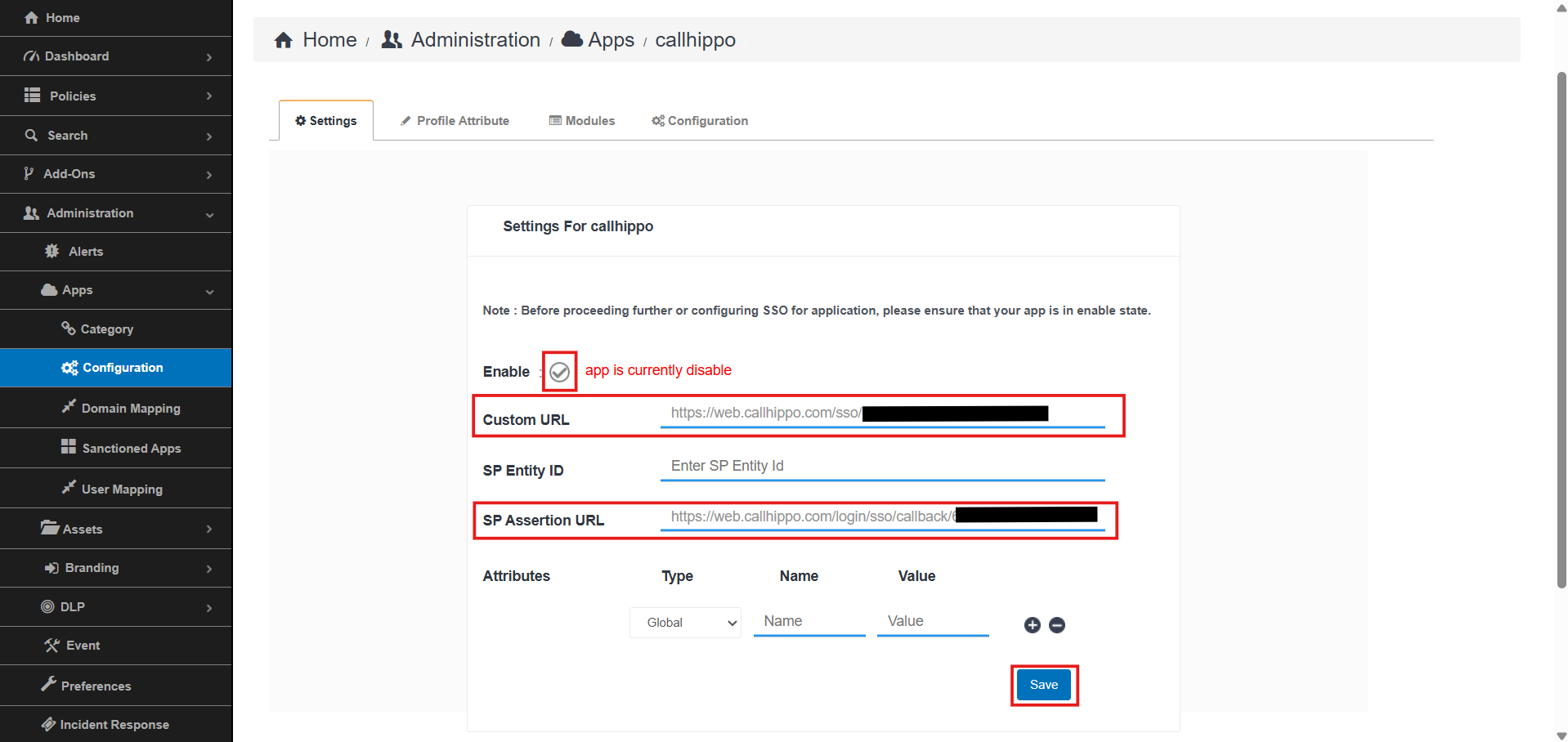1568x742 pixels.
Task: Click the Search magnifier icon in sidebar
Action: [x=31, y=135]
